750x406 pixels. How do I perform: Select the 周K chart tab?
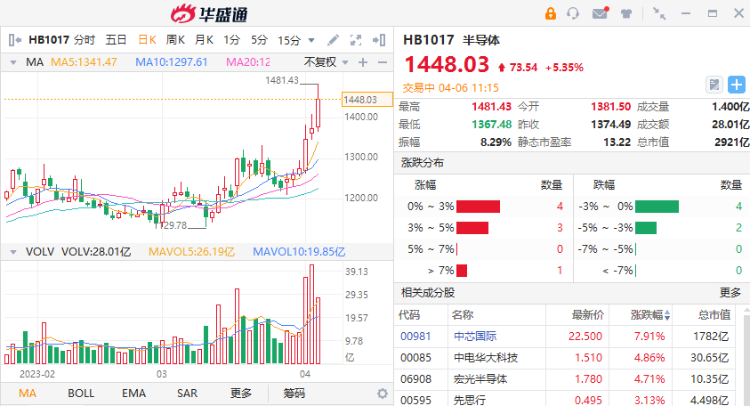[x=176, y=40]
